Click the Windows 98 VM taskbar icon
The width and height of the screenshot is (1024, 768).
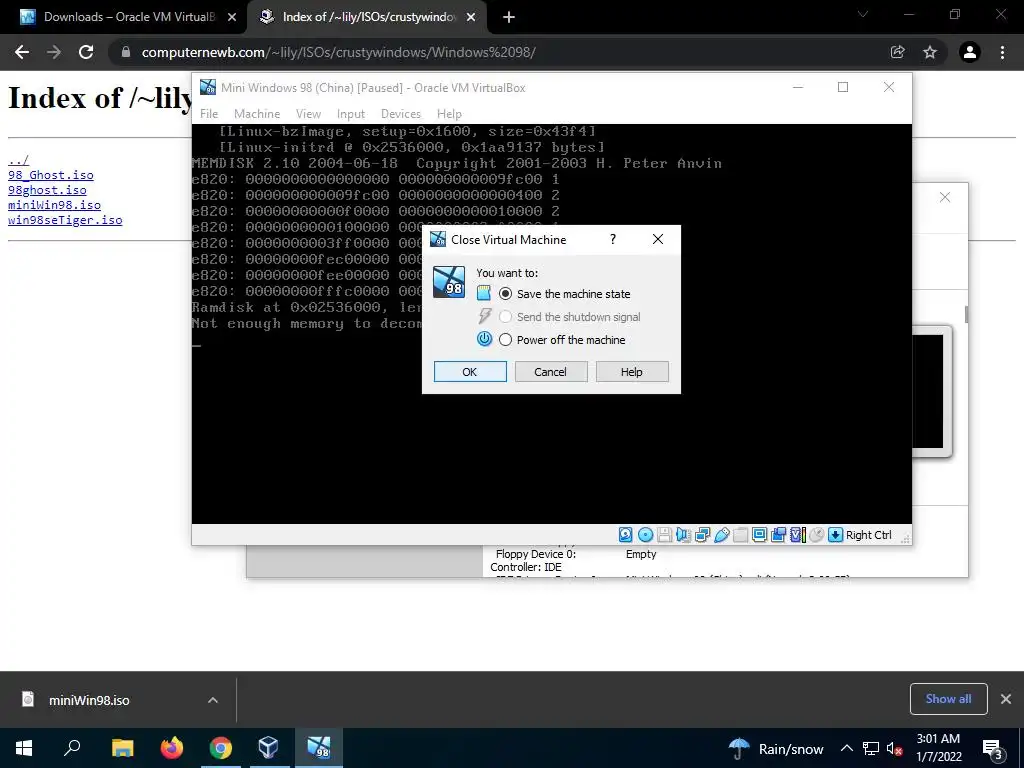(319, 748)
